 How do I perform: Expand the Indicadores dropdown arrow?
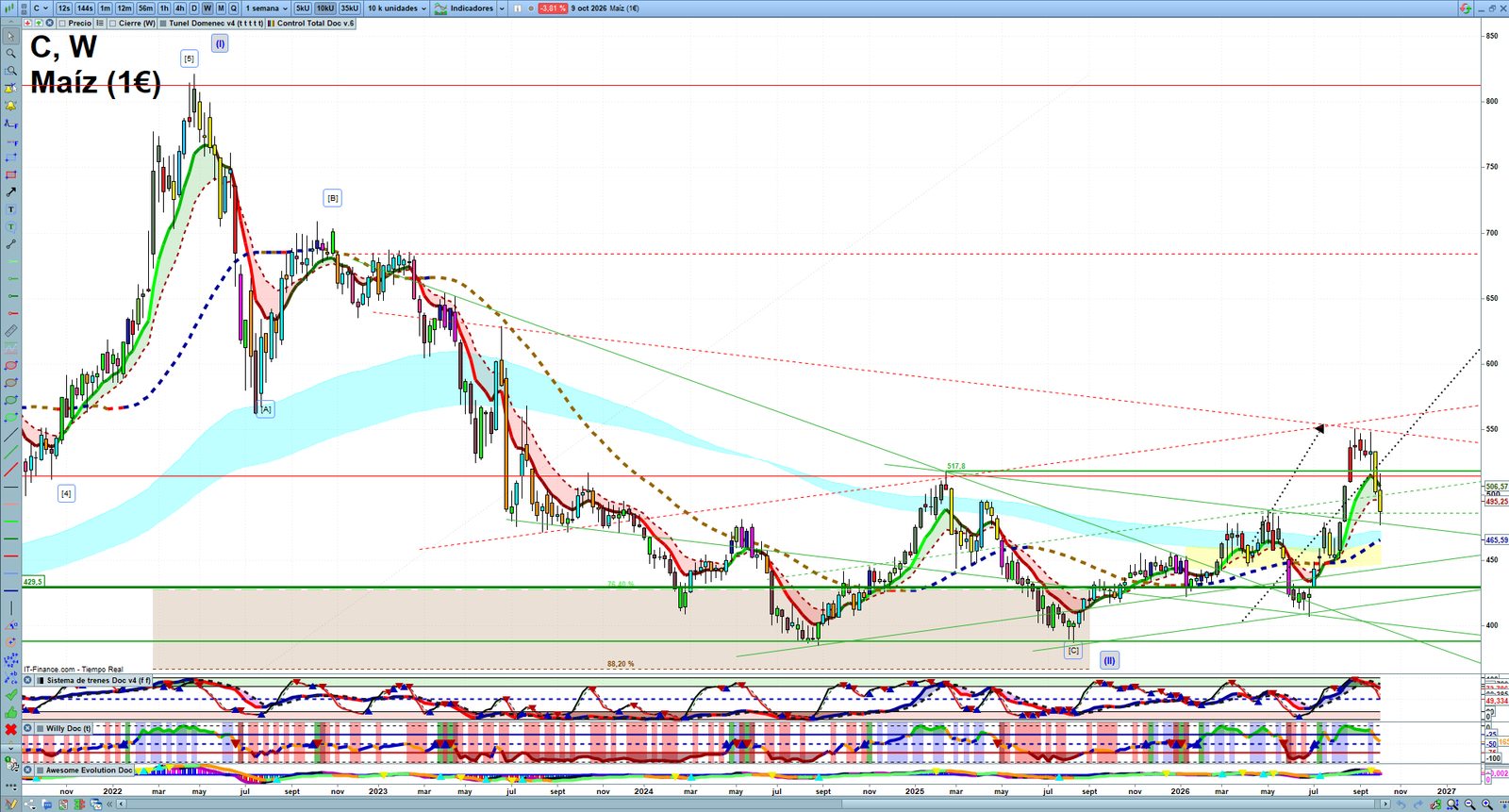[x=502, y=8]
